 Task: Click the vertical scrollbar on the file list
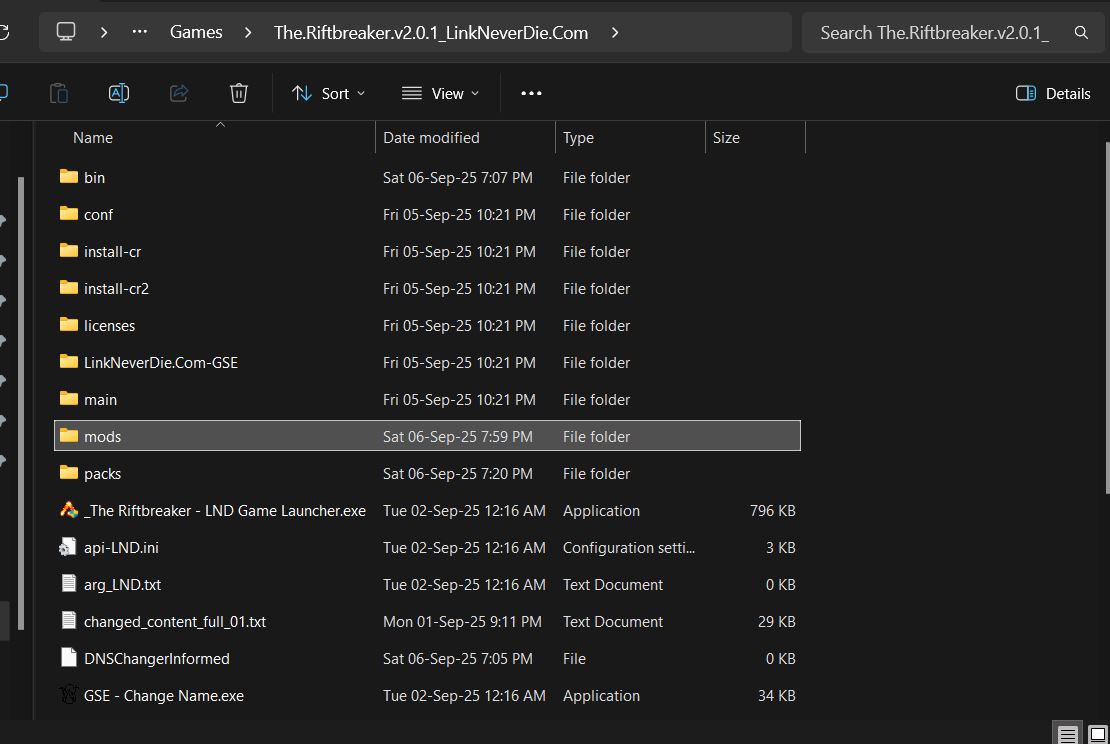tap(1105, 320)
